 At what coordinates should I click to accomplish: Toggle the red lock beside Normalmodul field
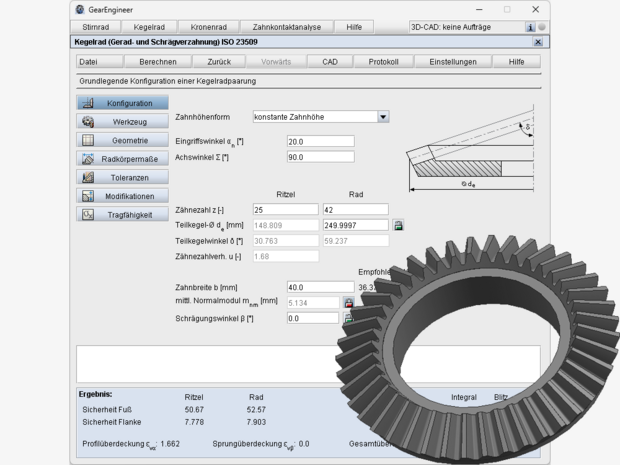click(x=348, y=303)
